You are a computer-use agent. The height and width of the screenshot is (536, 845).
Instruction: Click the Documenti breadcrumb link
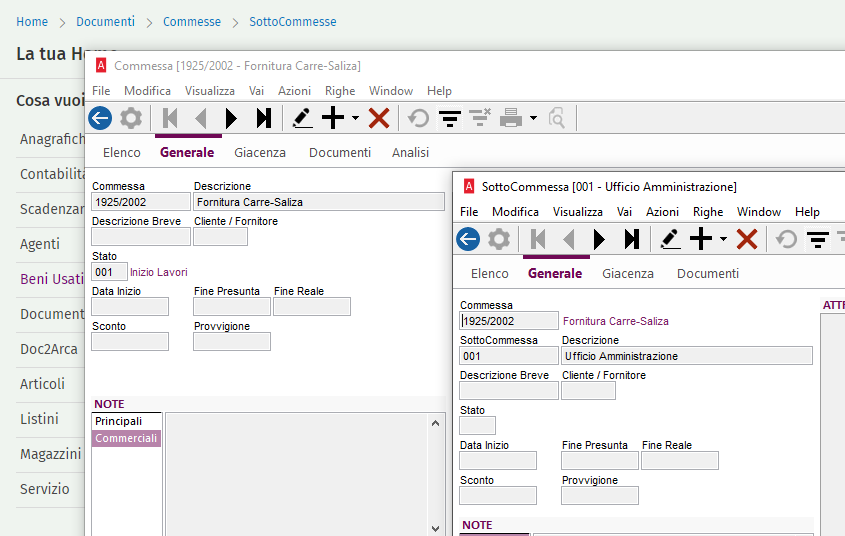[x=105, y=22]
